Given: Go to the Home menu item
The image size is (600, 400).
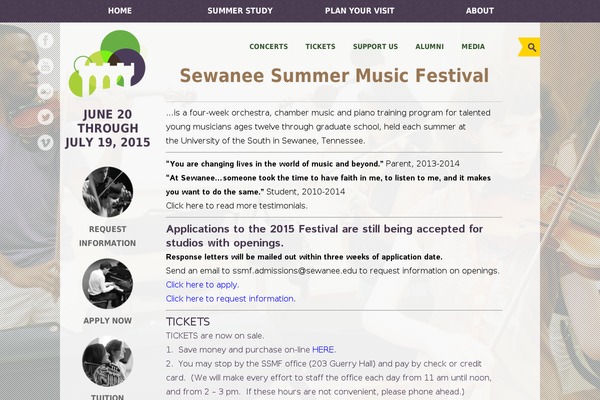Looking at the screenshot, I should [120, 11].
